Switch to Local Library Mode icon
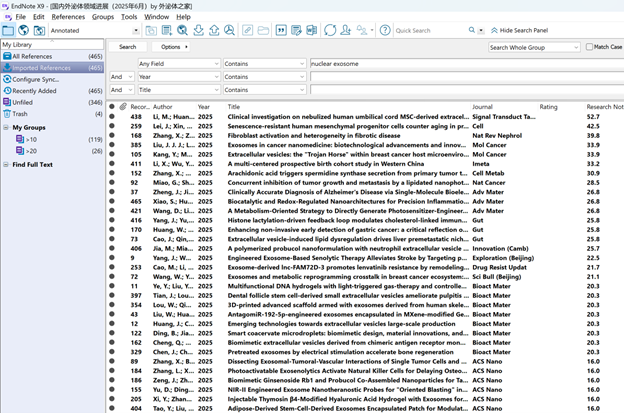Viewport: 624px width, 413px height. (x=8, y=30)
